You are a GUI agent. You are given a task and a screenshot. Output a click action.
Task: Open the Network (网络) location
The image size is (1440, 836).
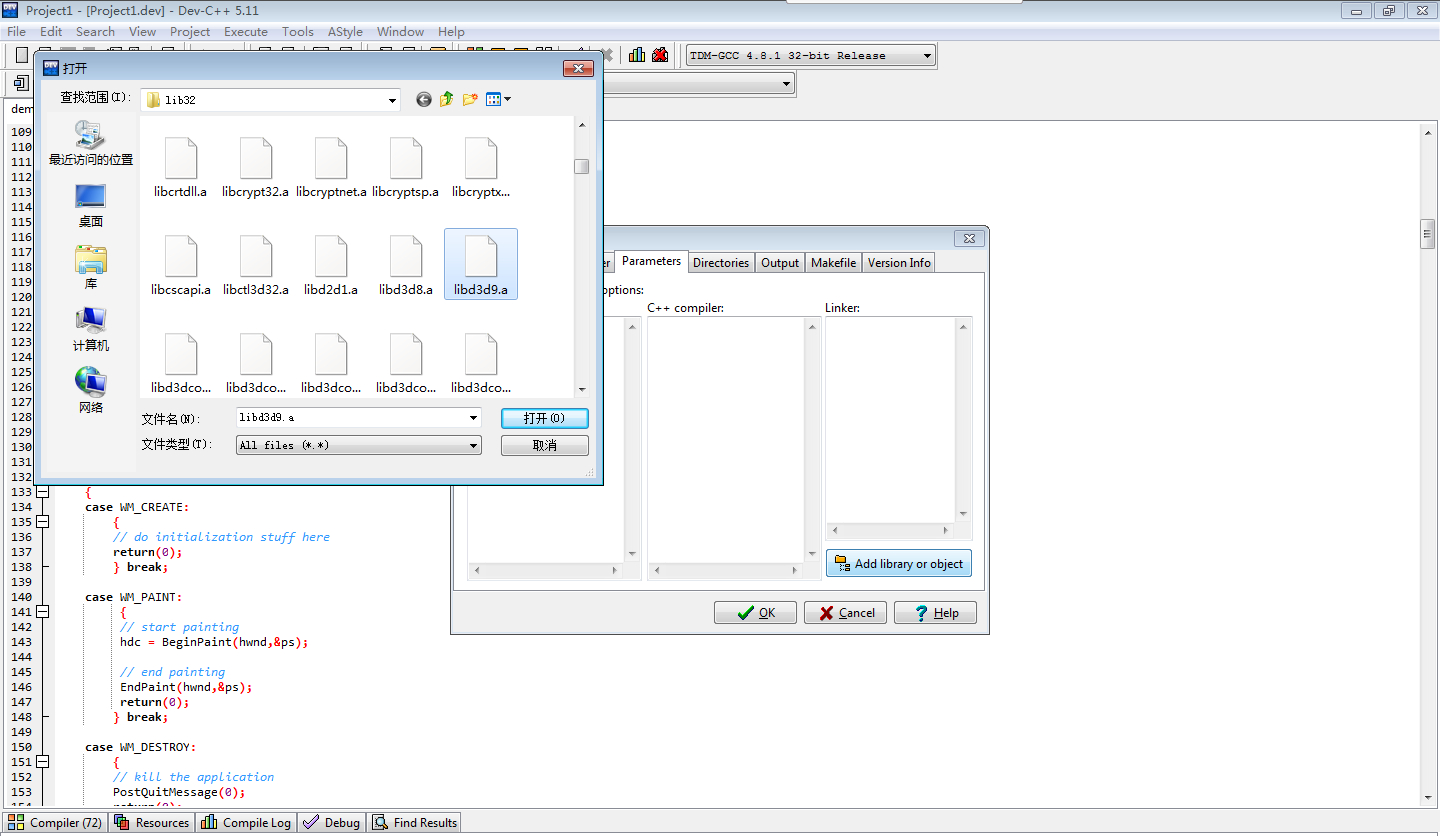point(91,392)
